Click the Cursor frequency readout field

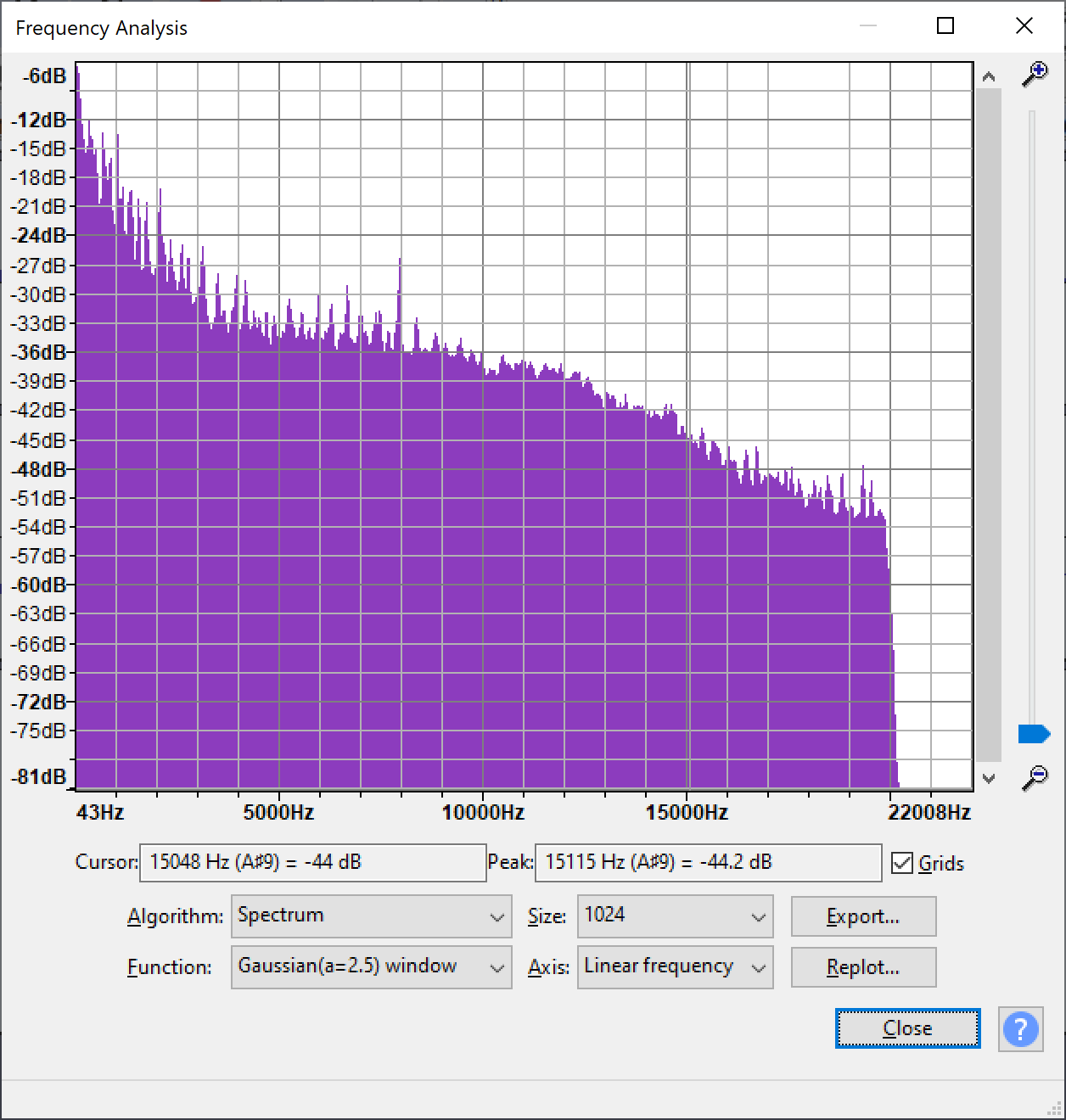(x=314, y=863)
